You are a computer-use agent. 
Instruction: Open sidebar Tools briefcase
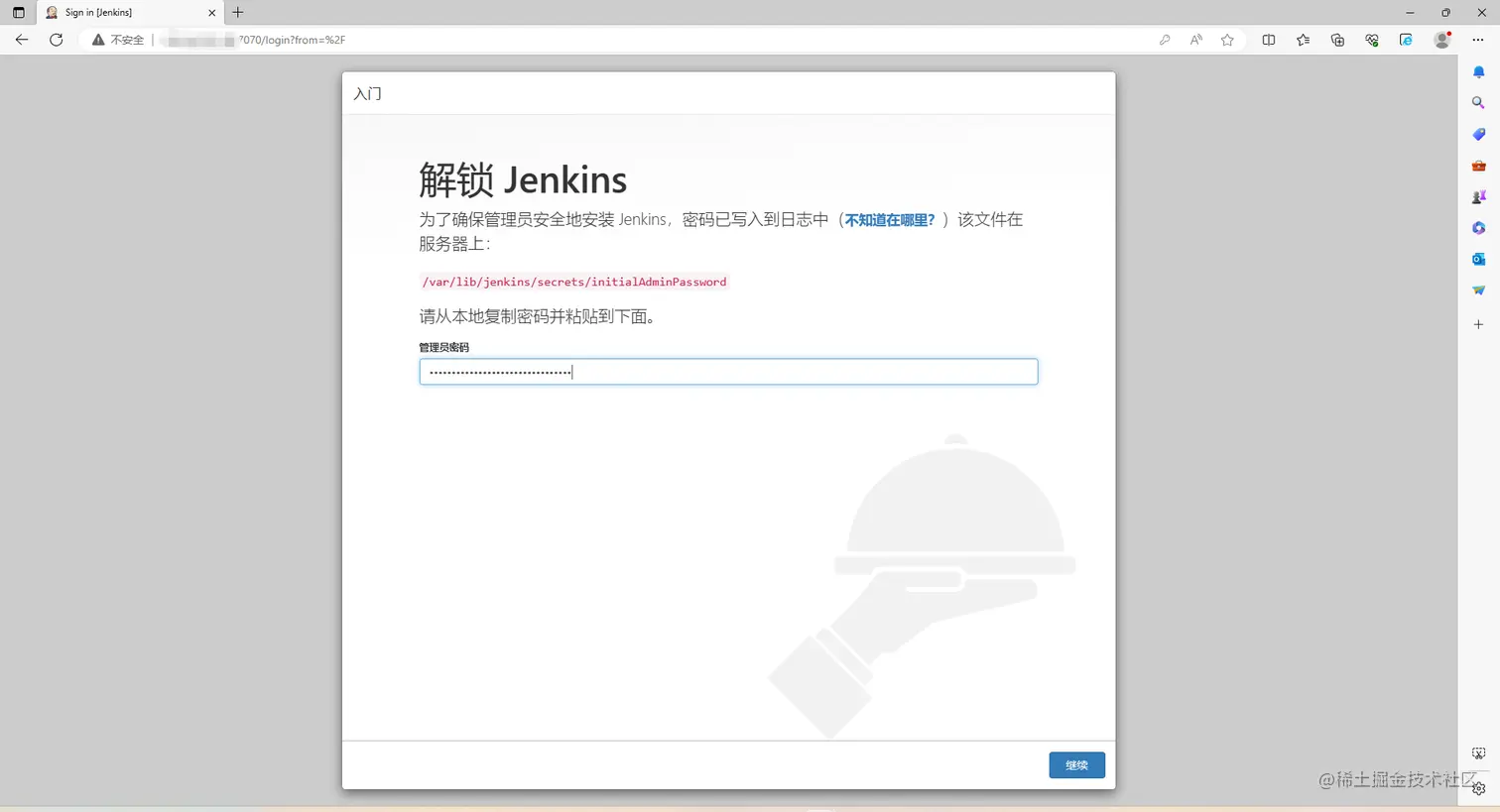click(x=1478, y=166)
